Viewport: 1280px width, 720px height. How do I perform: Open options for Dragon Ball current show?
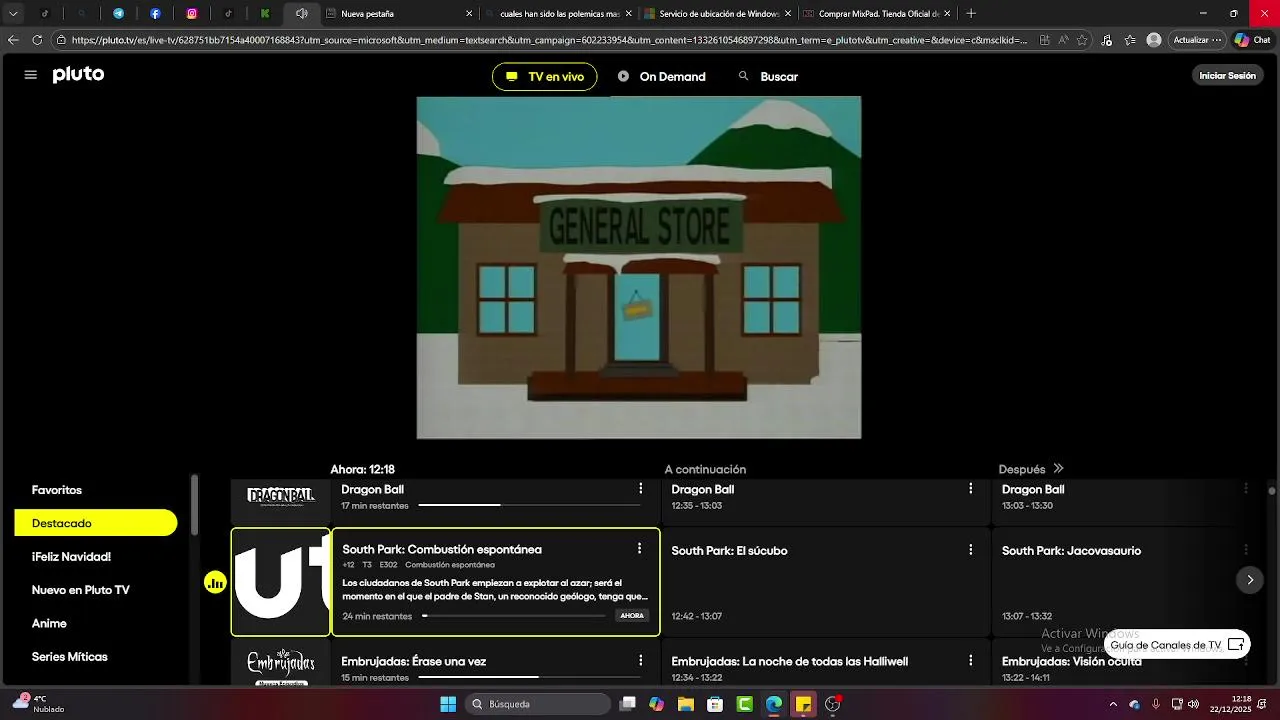tap(641, 489)
